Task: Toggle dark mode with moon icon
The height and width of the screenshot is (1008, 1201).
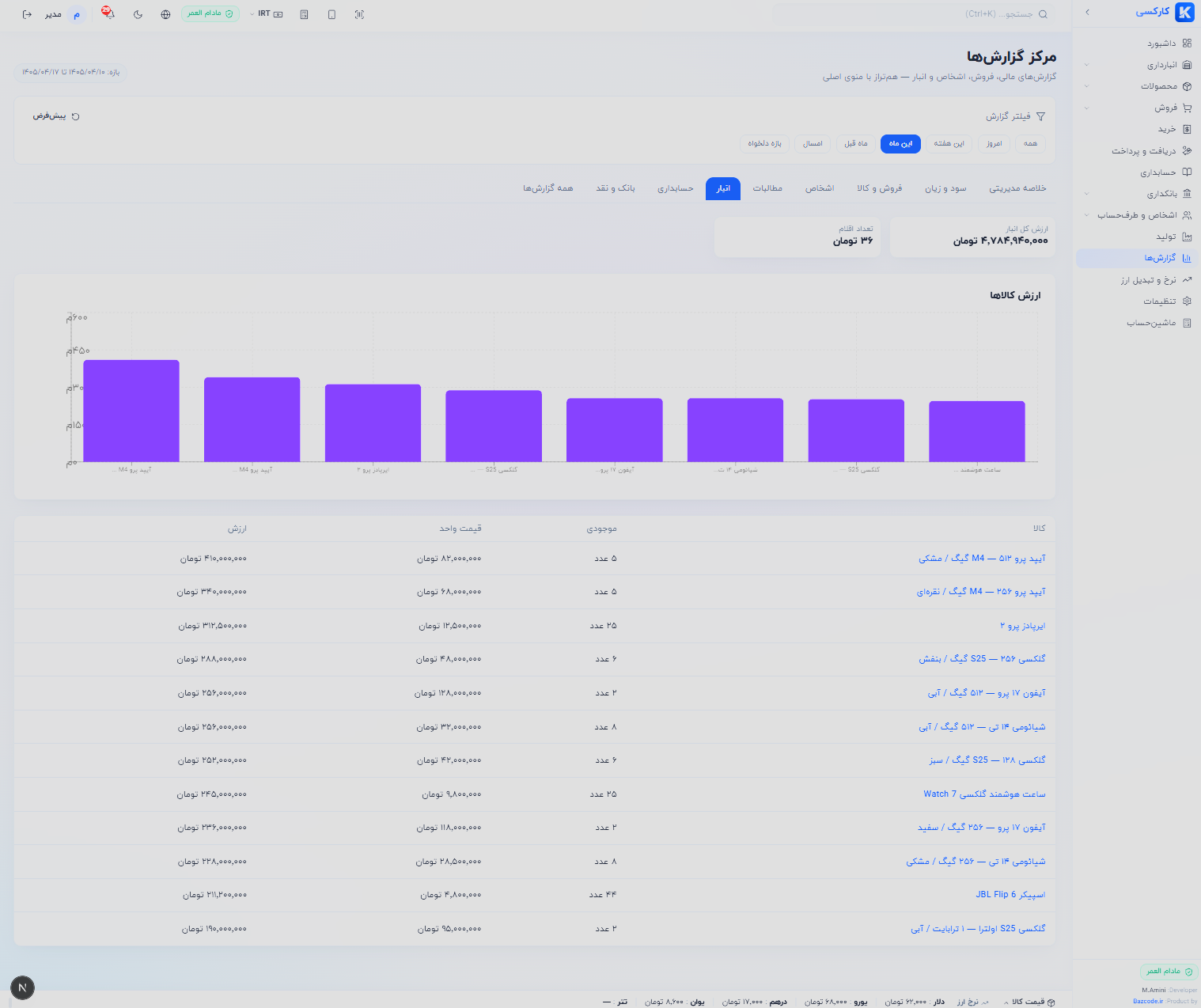Action: pyautogui.click(x=138, y=14)
